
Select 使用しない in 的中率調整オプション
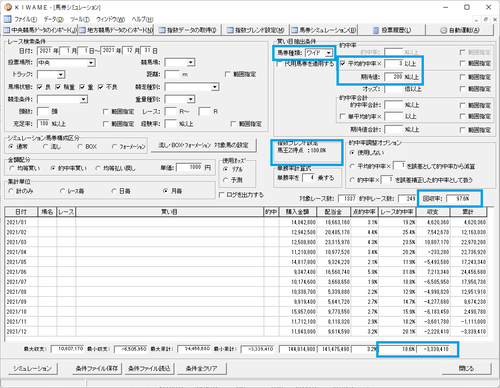click(352, 153)
